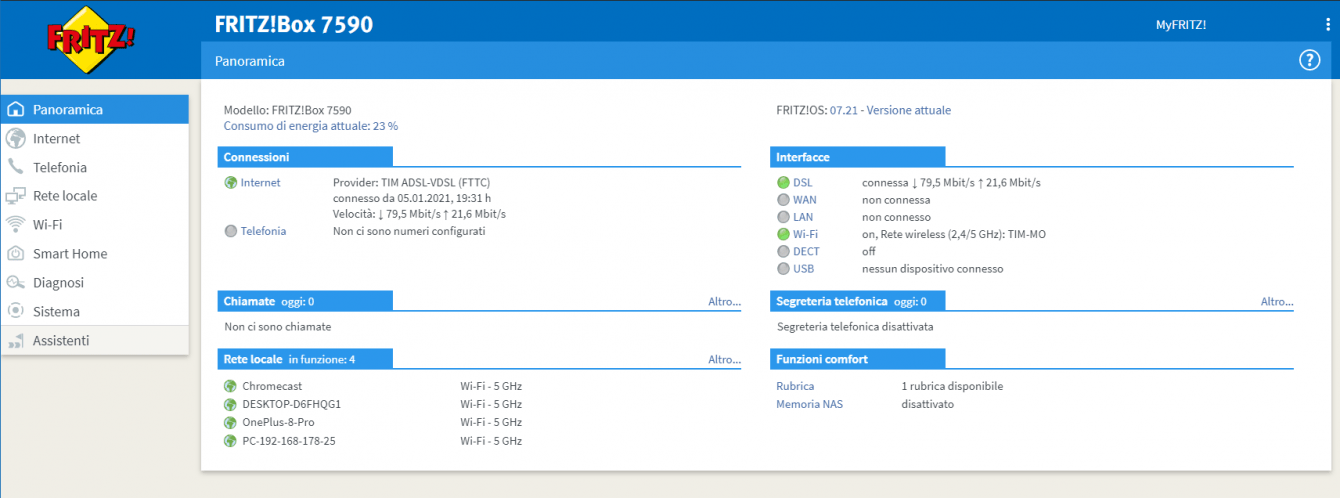
Task: Click the FRITZ! logo
Action: pyautogui.click(x=91, y=40)
